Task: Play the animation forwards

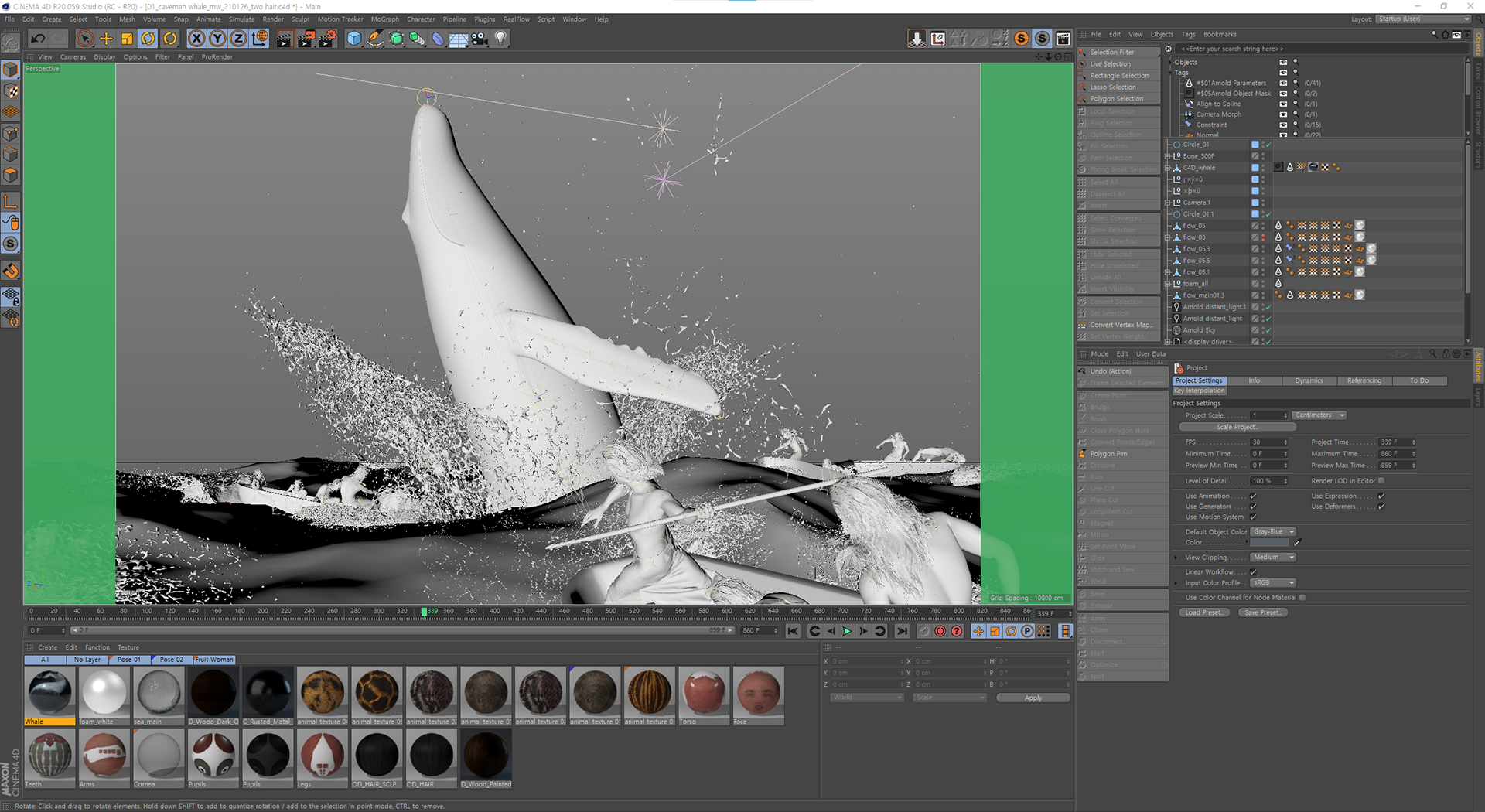Action: [847, 631]
